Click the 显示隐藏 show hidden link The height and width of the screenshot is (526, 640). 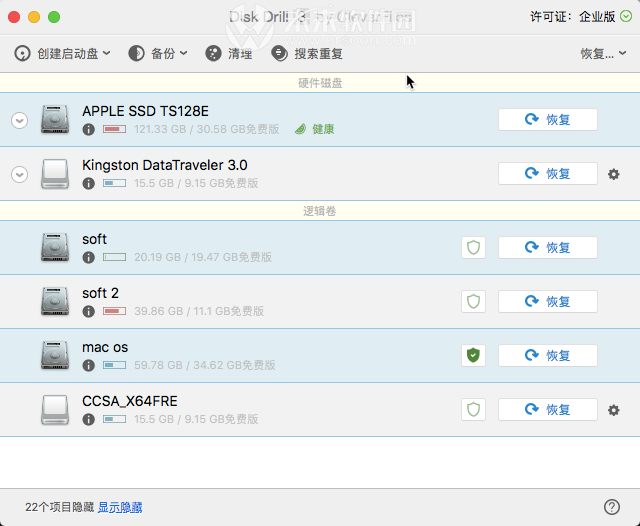(120, 507)
